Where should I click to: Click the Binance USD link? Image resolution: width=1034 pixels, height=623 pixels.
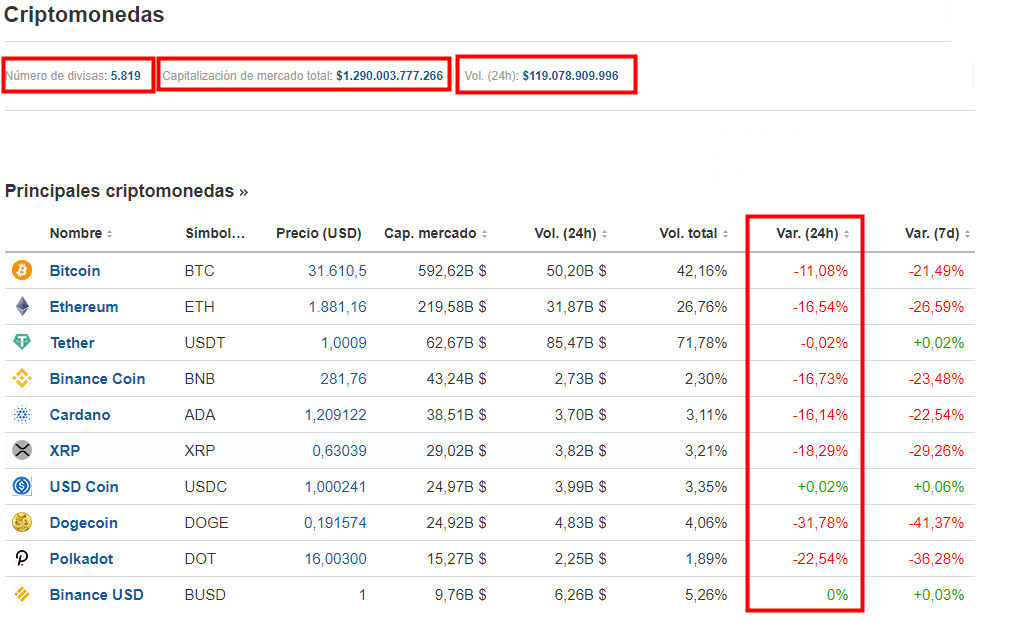[x=96, y=595]
